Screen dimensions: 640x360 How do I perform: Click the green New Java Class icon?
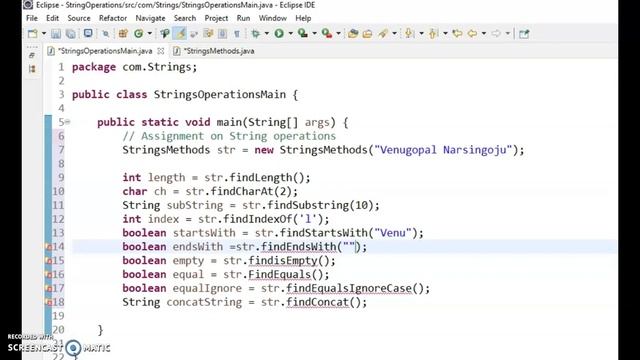tap(138, 33)
